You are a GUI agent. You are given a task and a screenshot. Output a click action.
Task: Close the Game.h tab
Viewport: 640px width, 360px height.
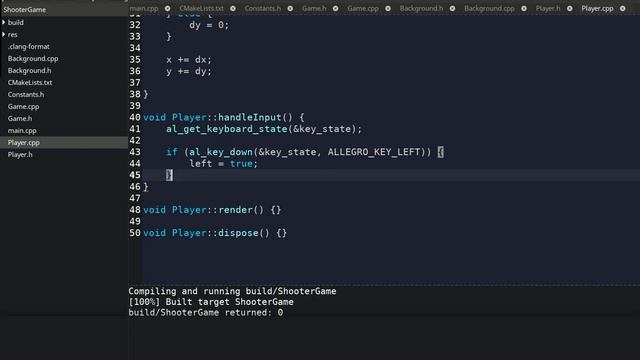pyautogui.click(x=335, y=9)
